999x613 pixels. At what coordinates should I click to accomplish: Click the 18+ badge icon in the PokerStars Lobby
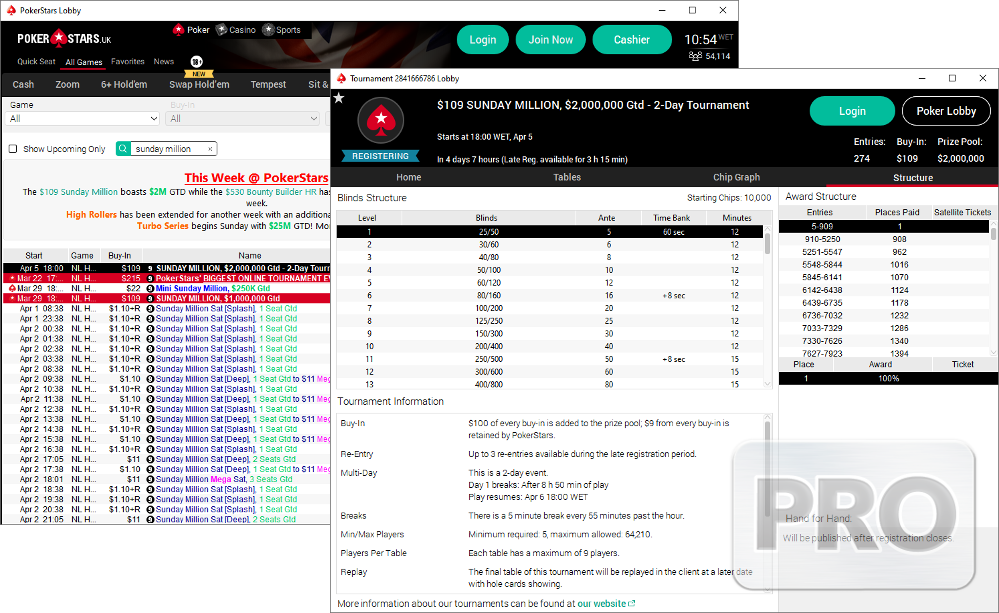(197, 62)
